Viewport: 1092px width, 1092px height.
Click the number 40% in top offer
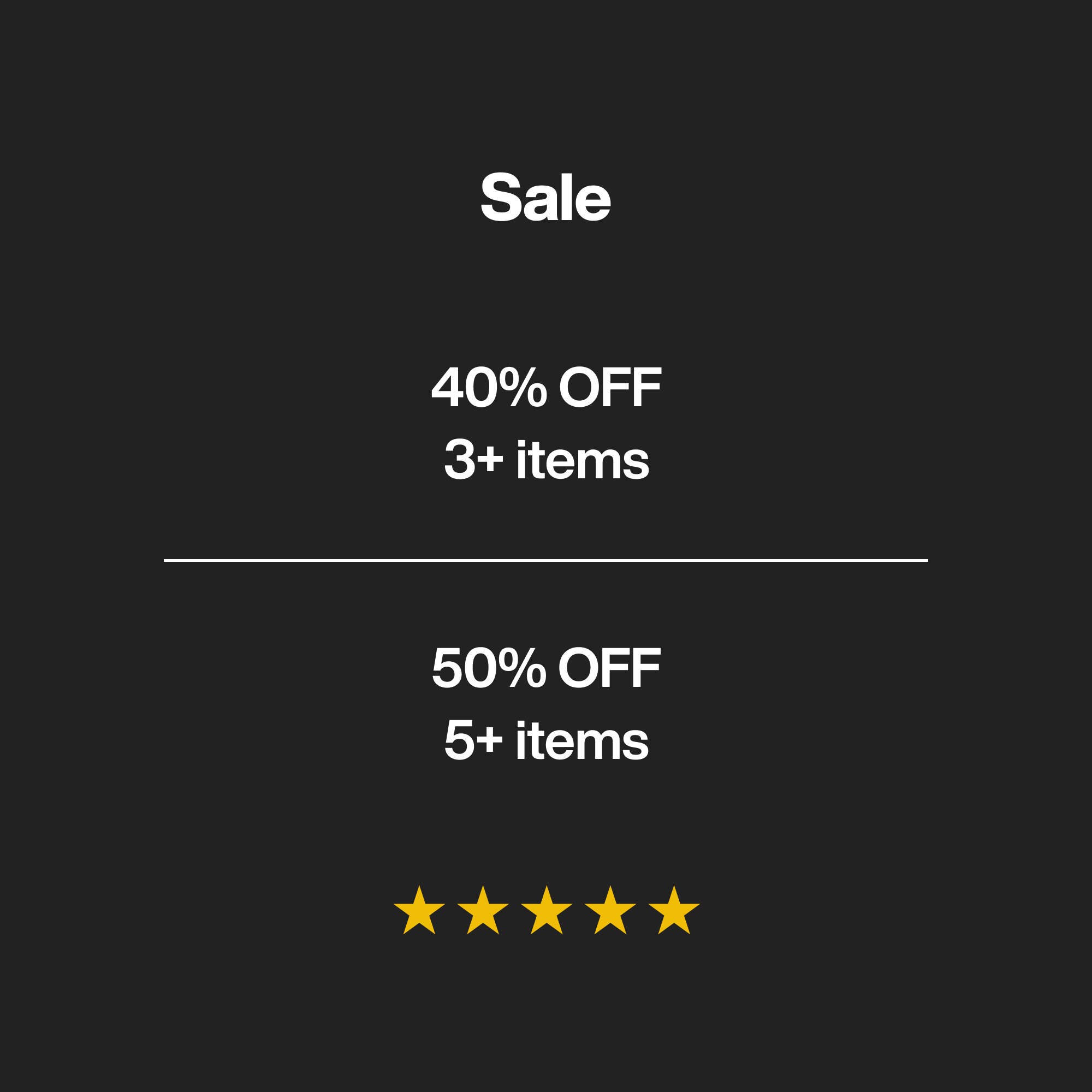coord(489,387)
